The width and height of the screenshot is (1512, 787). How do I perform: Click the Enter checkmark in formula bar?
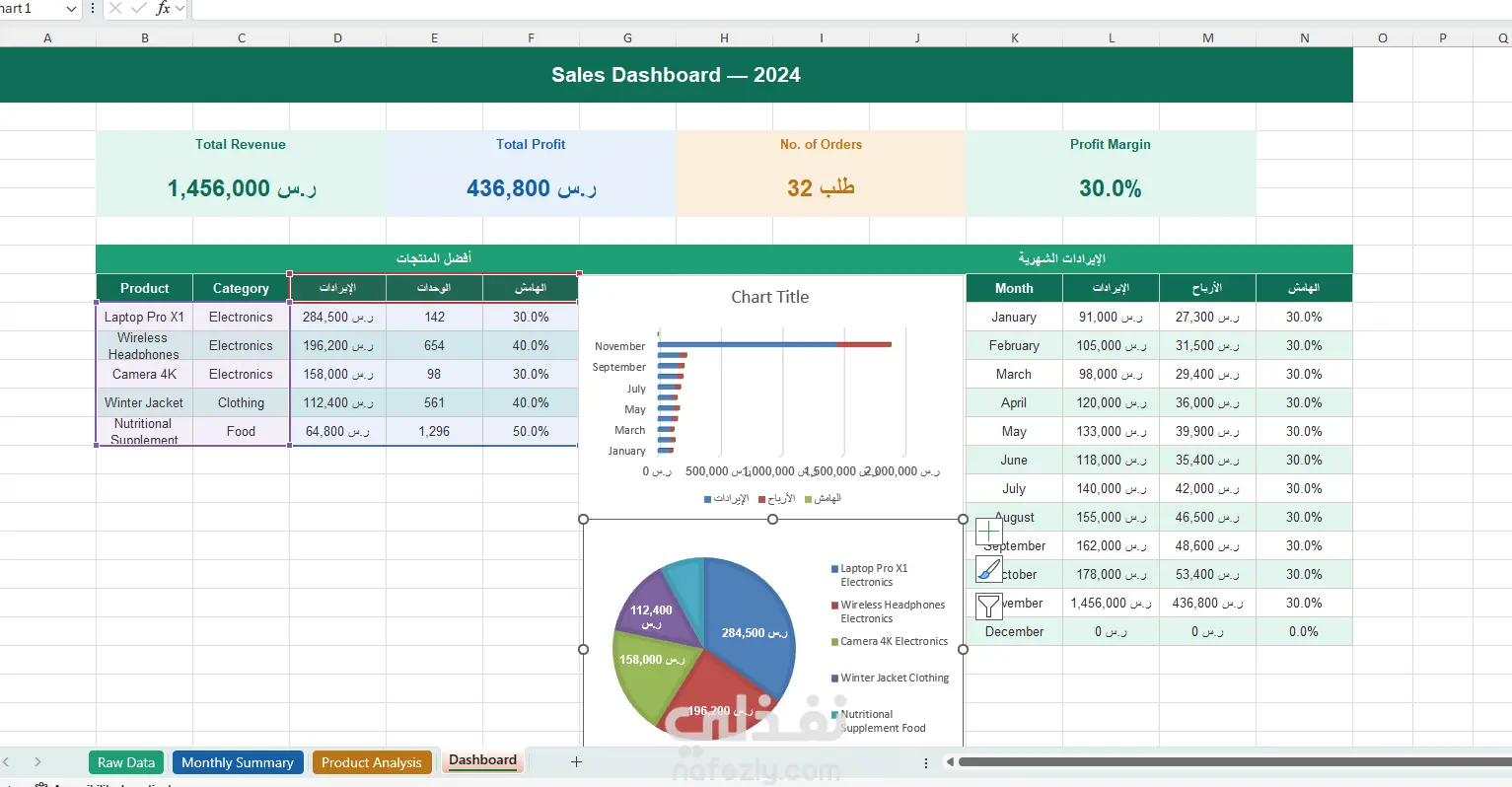coord(139,8)
